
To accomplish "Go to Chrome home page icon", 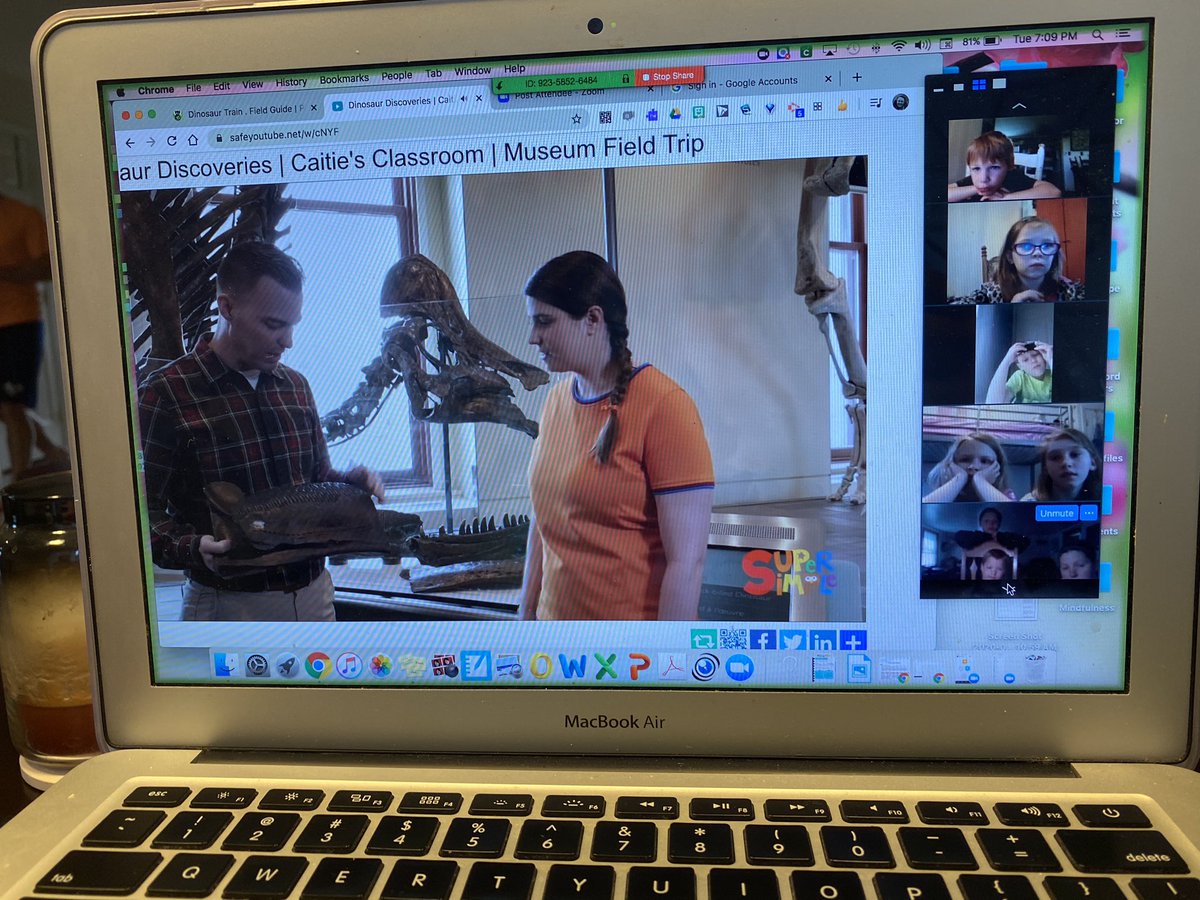I will (x=191, y=141).
